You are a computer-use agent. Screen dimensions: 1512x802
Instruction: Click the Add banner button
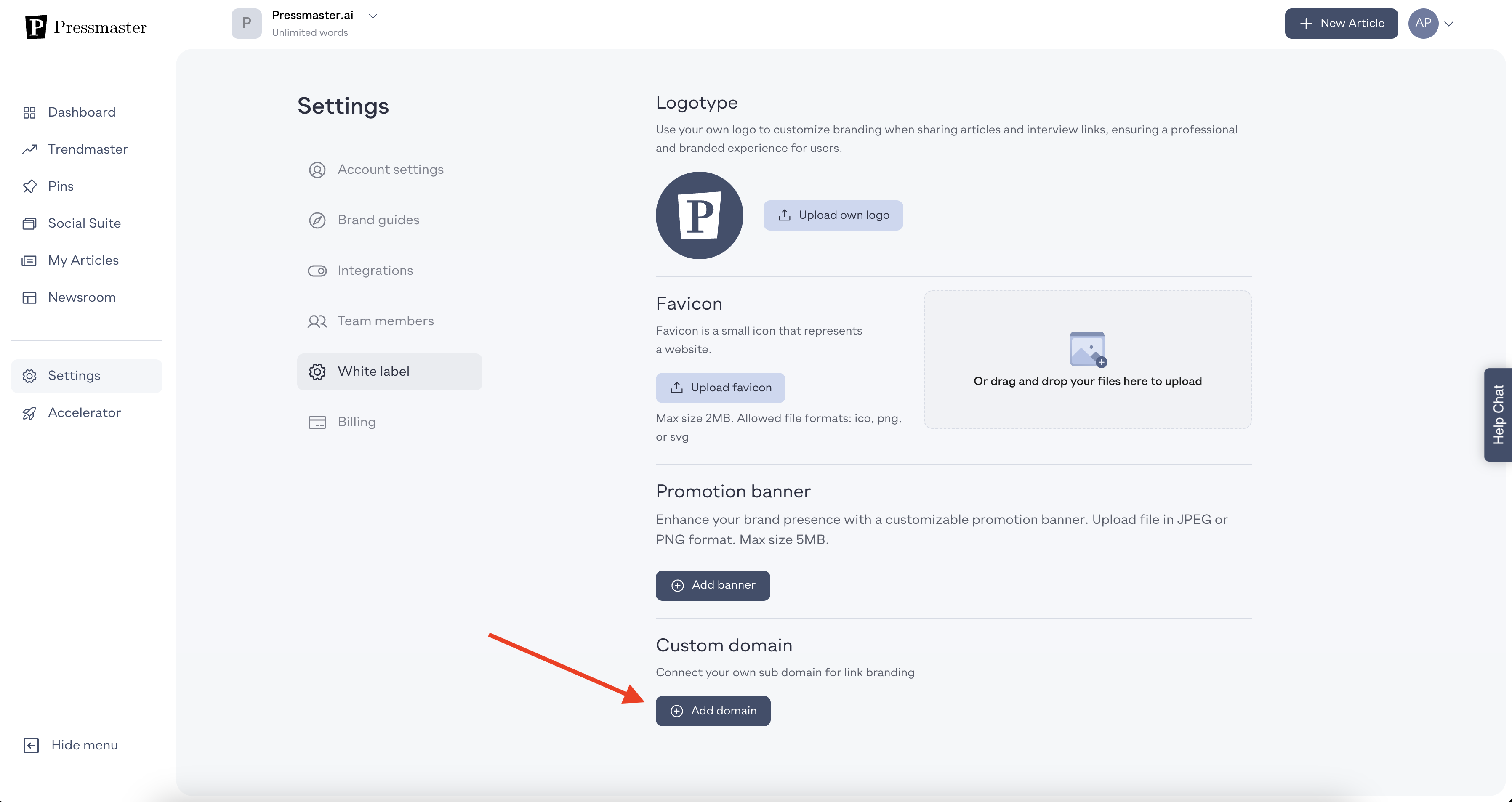713,586
